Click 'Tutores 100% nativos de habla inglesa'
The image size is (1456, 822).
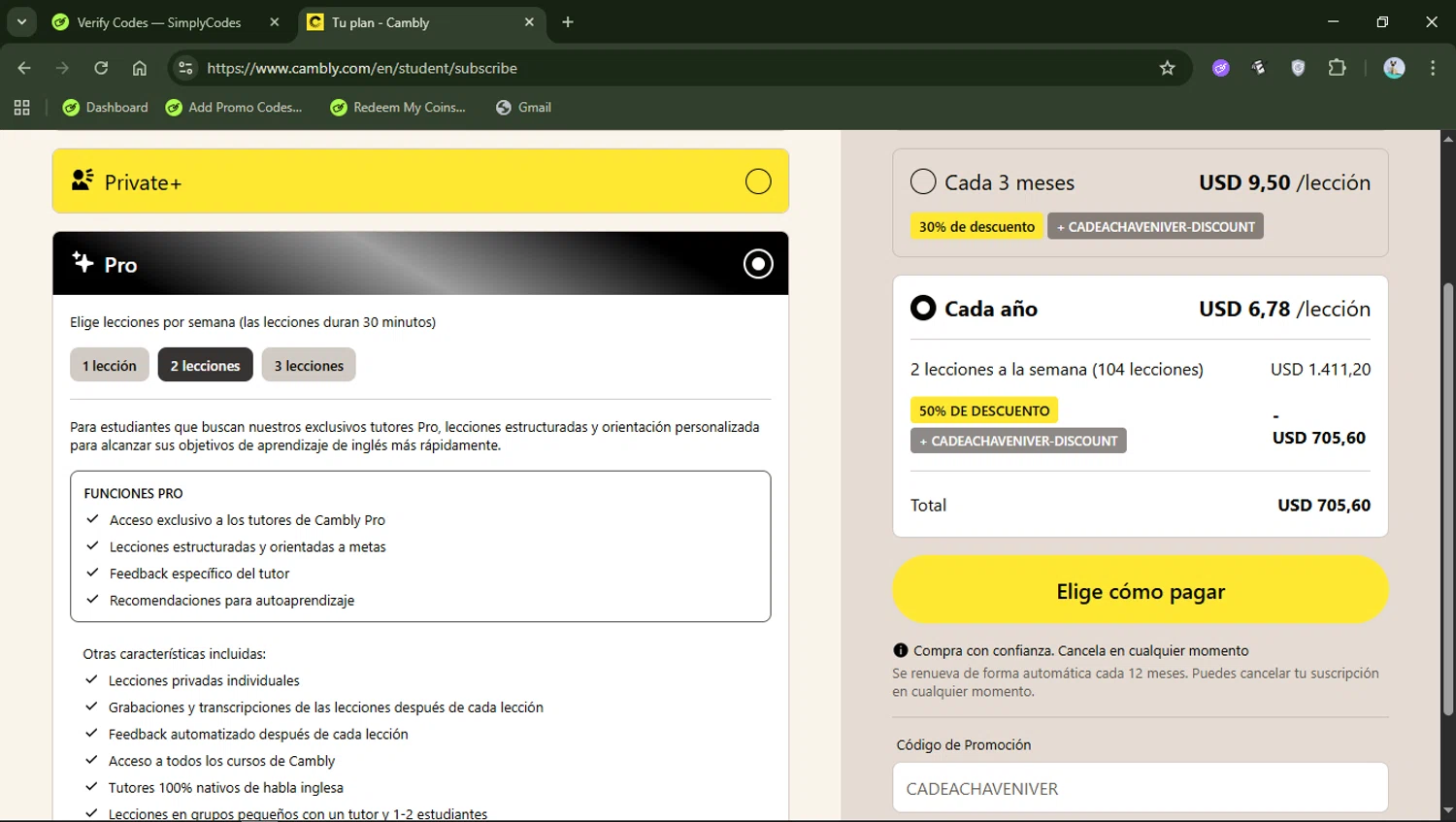point(226,788)
